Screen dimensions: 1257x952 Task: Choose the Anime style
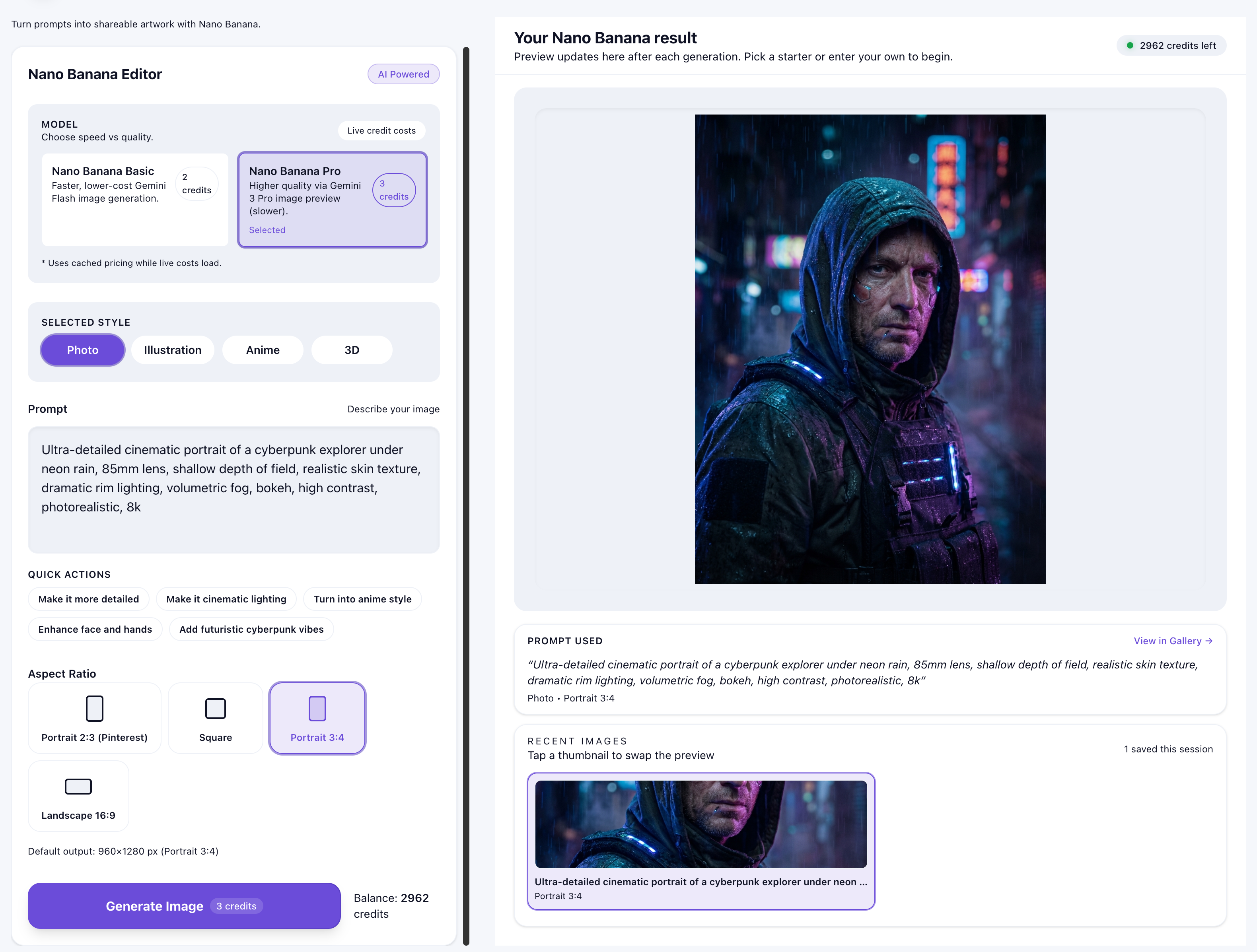coord(263,350)
